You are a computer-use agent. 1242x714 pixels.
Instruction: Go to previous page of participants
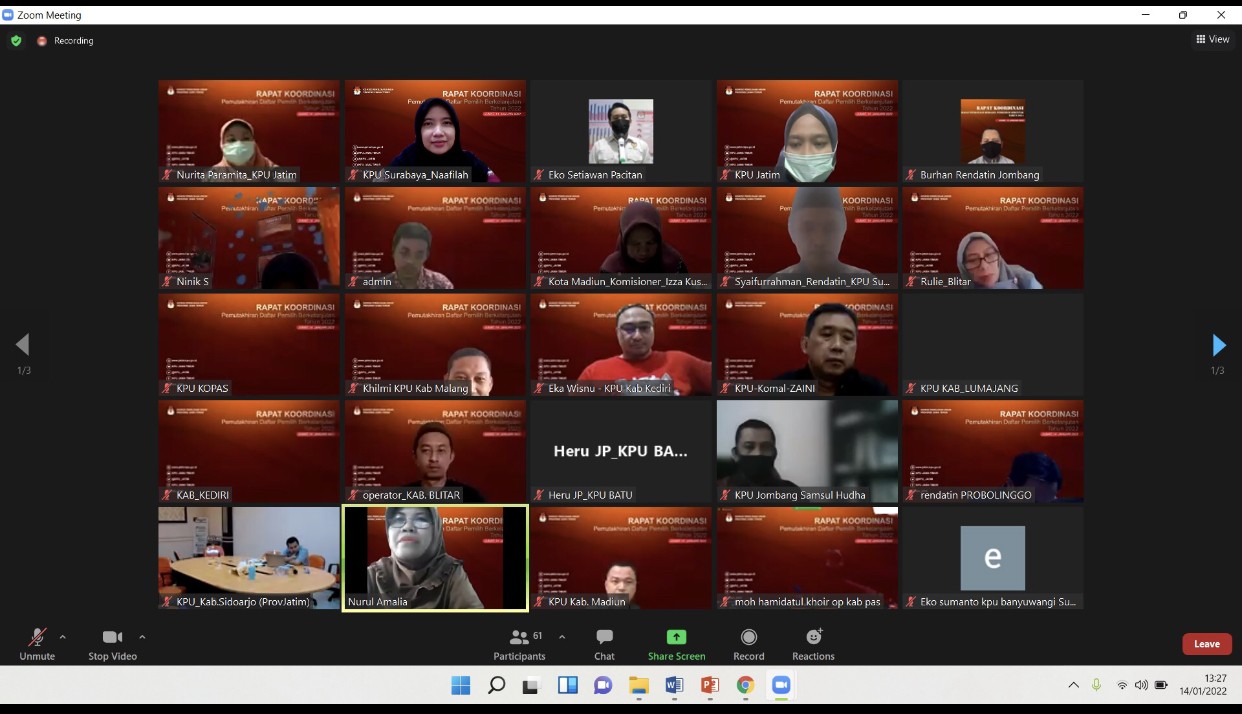tap(22, 346)
